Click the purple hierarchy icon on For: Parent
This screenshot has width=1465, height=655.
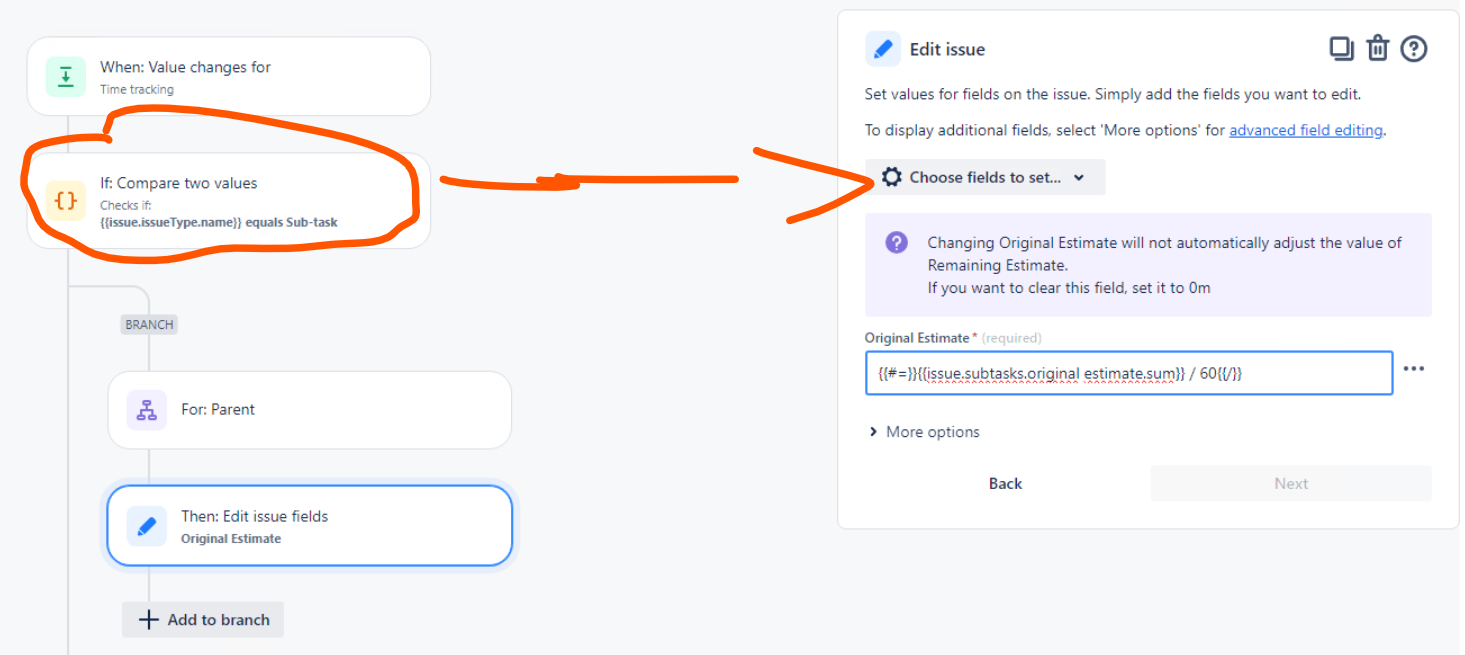[x=145, y=409]
